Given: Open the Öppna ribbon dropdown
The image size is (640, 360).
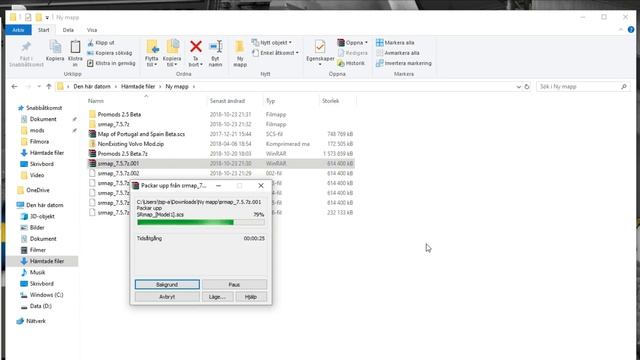Looking at the screenshot, I should pos(353,42).
